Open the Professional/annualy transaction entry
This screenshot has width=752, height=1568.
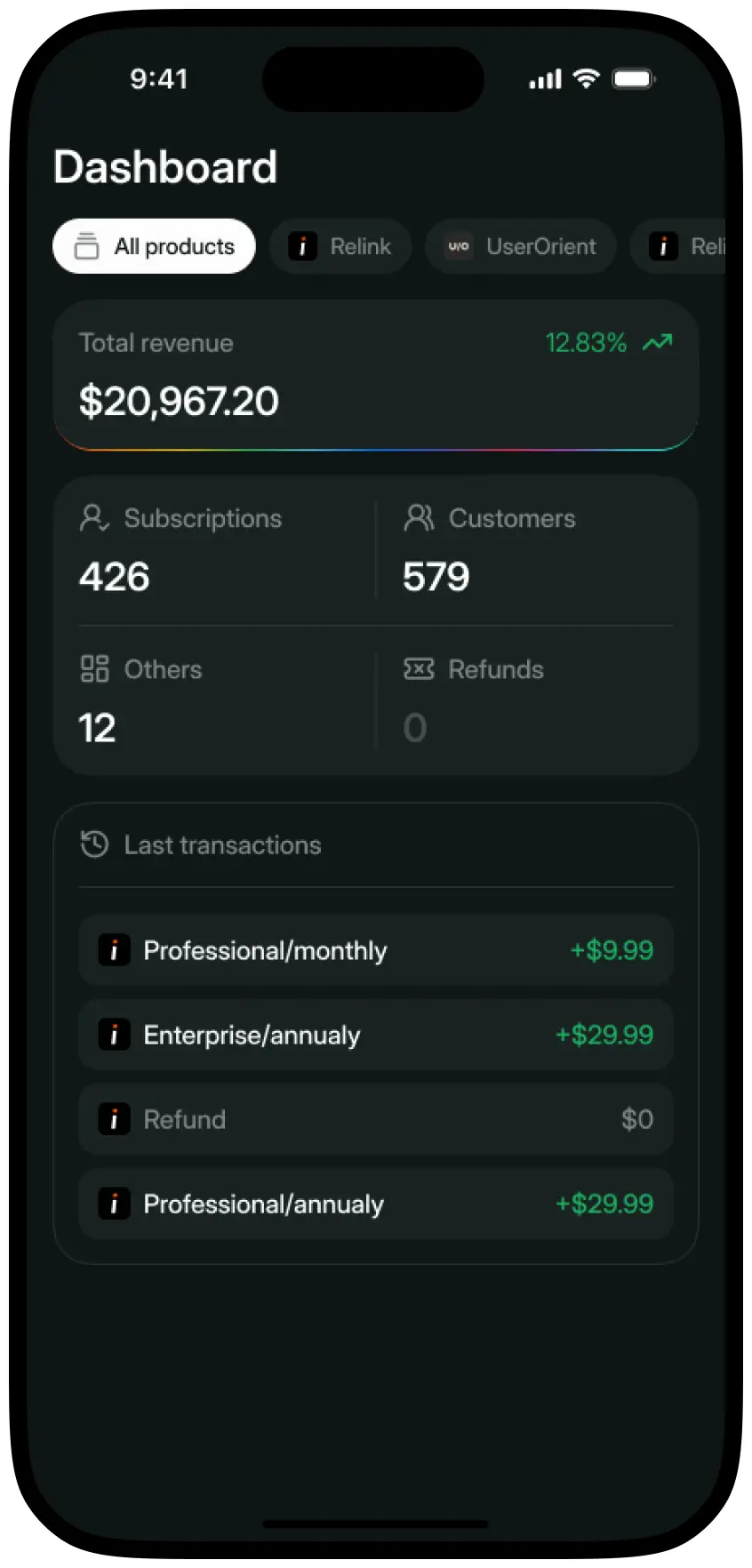click(x=374, y=1204)
